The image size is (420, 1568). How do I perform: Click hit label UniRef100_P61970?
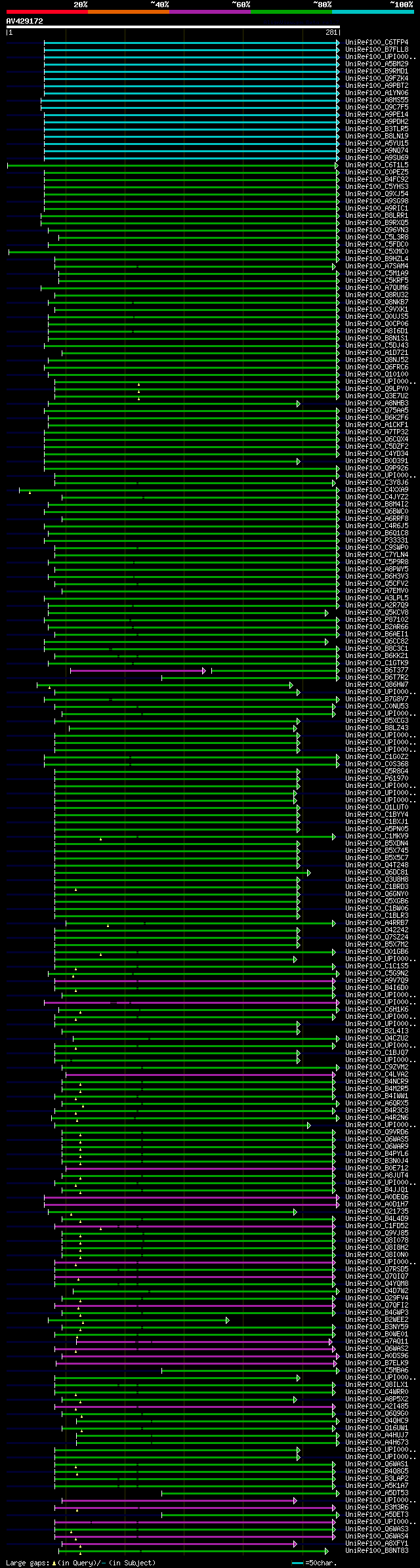click(x=377, y=779)
